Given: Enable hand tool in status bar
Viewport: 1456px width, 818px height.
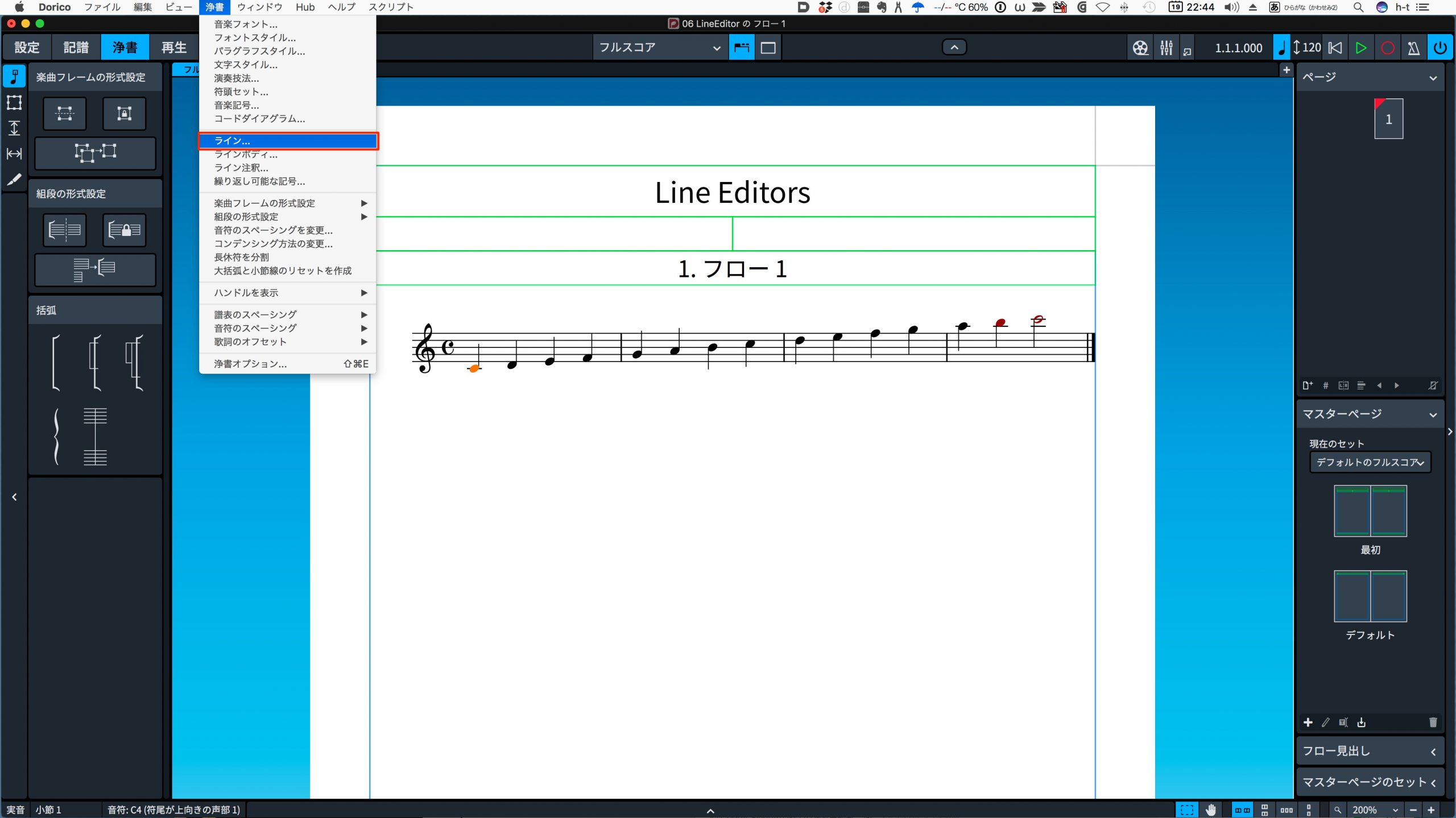Looking at the screenshot, I should pyautogui.click(x=1210, y=809).
